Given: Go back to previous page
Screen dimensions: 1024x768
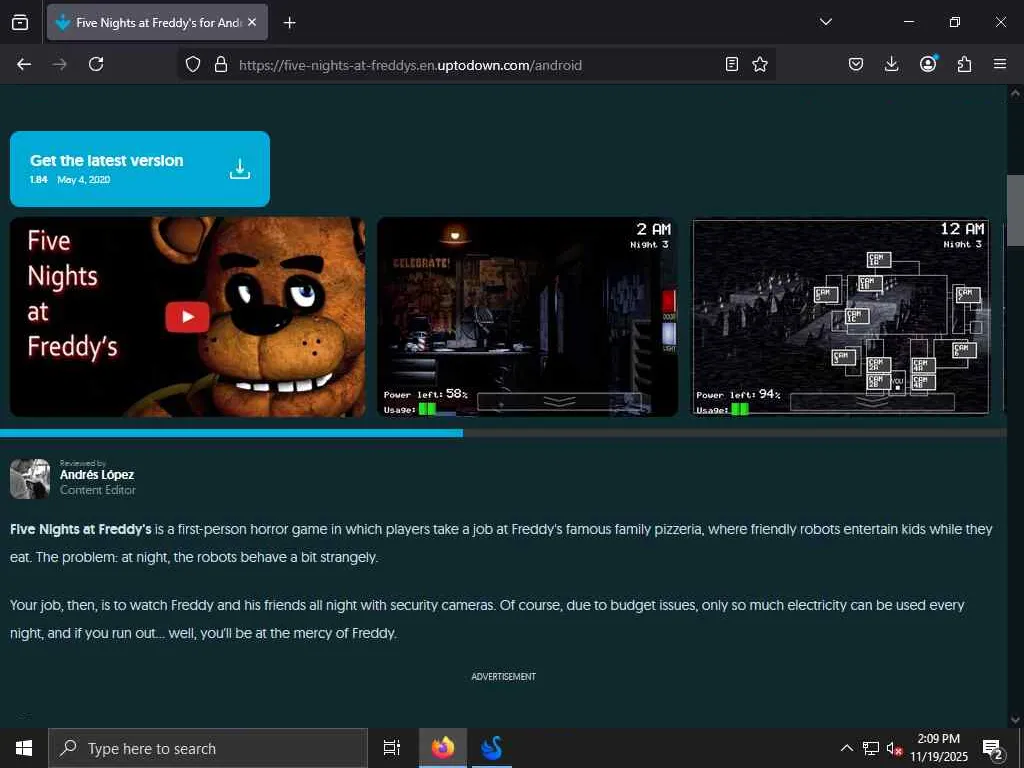Looking at the screenshot, I should (24, 64).
